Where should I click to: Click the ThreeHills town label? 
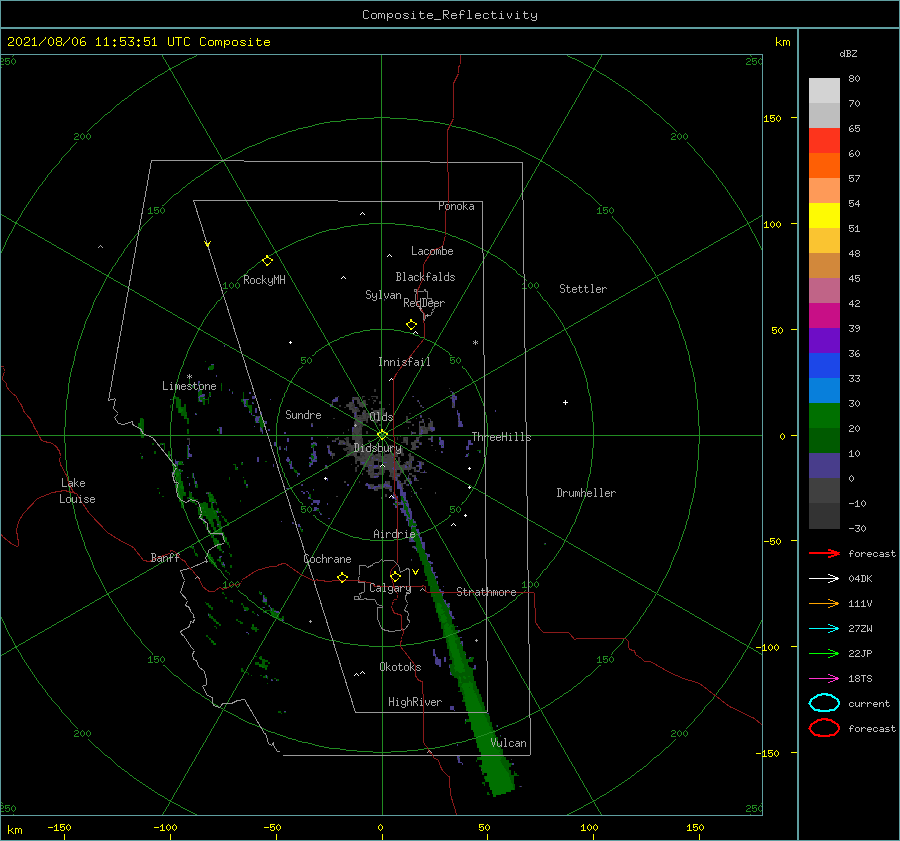click(501, 437)
